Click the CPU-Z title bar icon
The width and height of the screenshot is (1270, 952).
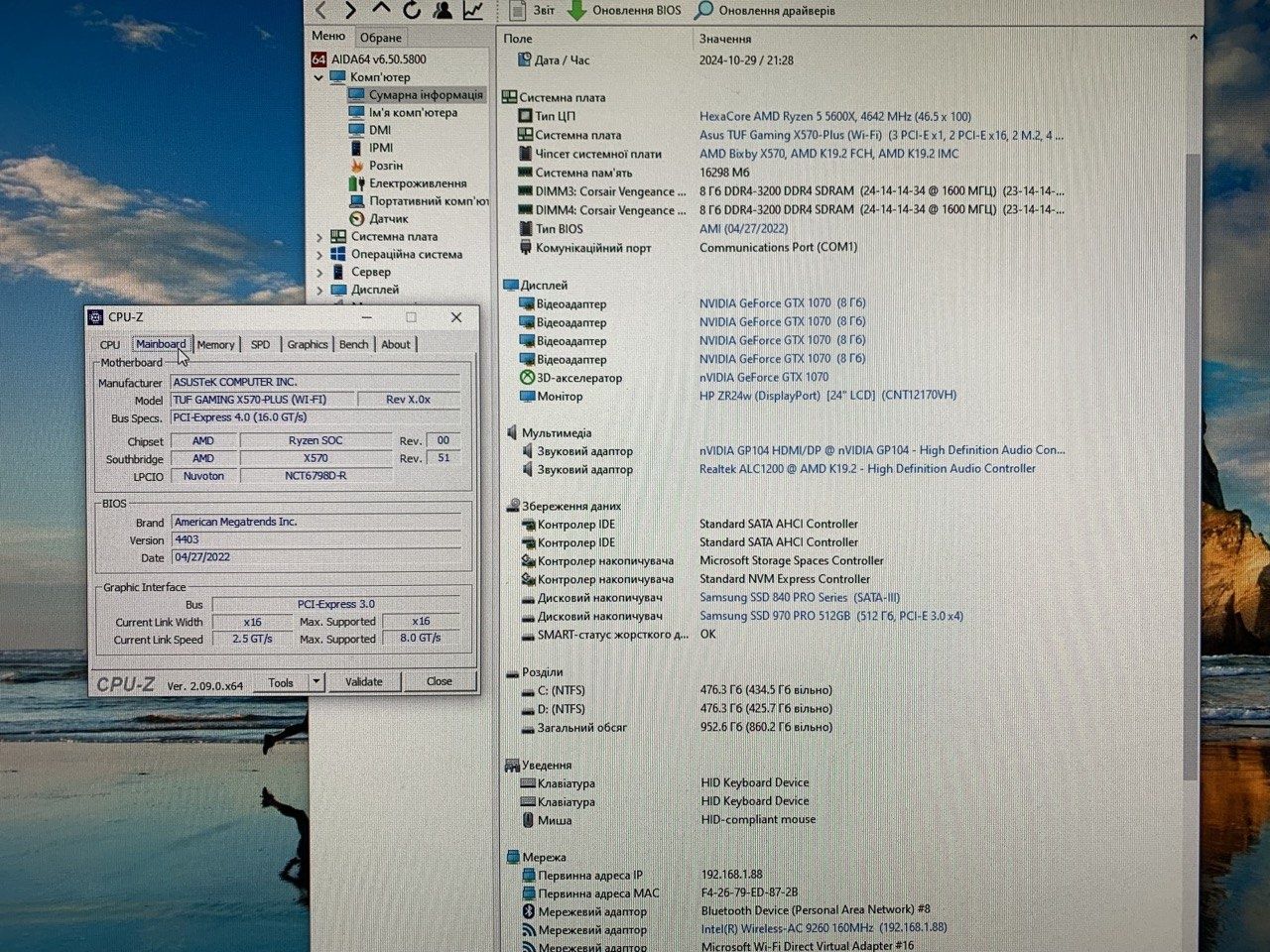coord(95,317)
